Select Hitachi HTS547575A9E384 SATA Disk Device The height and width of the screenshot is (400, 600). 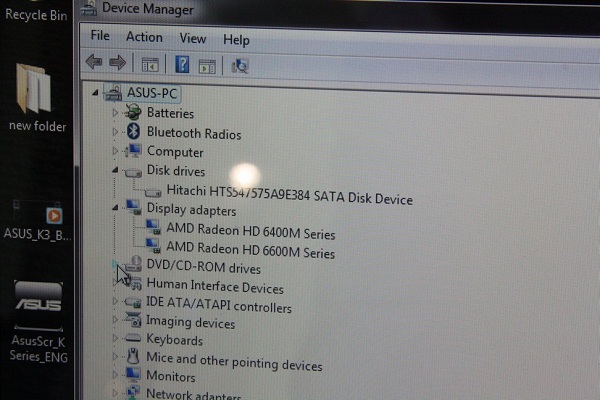click(290, 194)
